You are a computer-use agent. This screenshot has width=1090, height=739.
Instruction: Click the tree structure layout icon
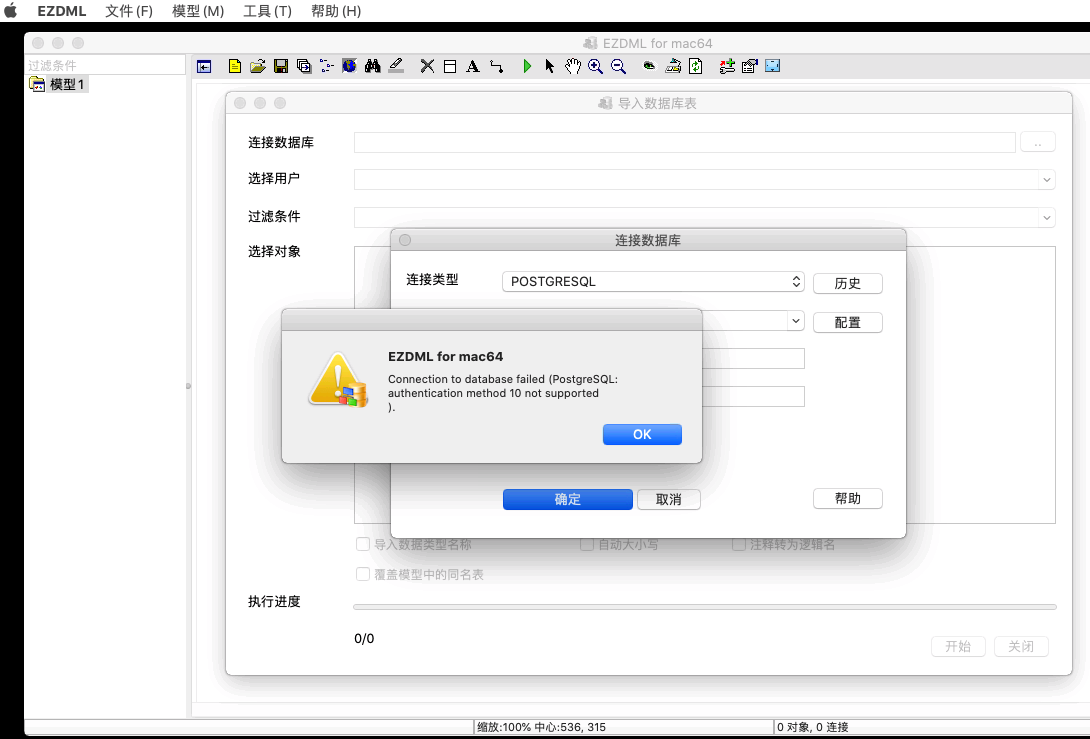pyautogui.click(x=327, y=66)
